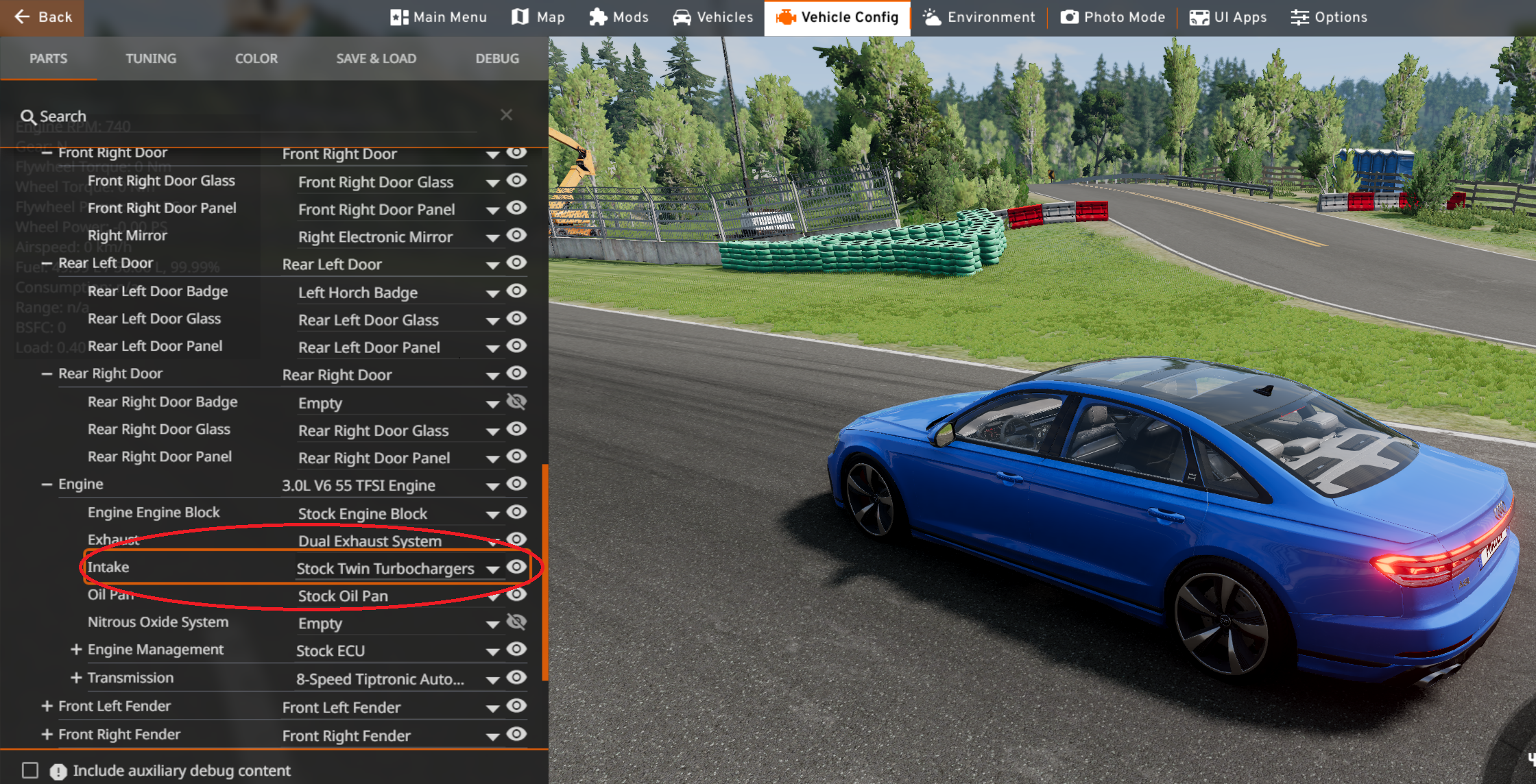This screenshot has width=1536, height=784.
Task: Open the Stock ECU dropdown
Action: (x=492, y=652)
